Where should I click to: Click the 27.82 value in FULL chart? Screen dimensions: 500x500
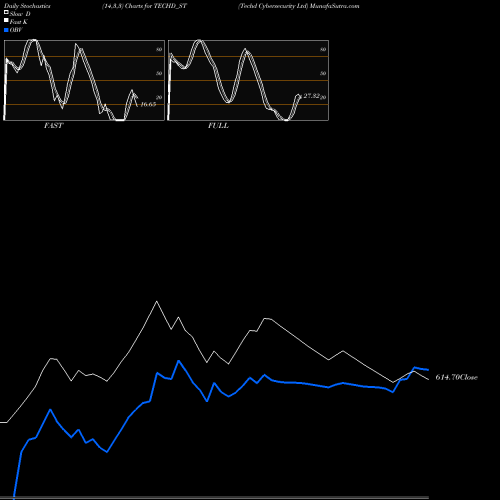click(312, 96)
